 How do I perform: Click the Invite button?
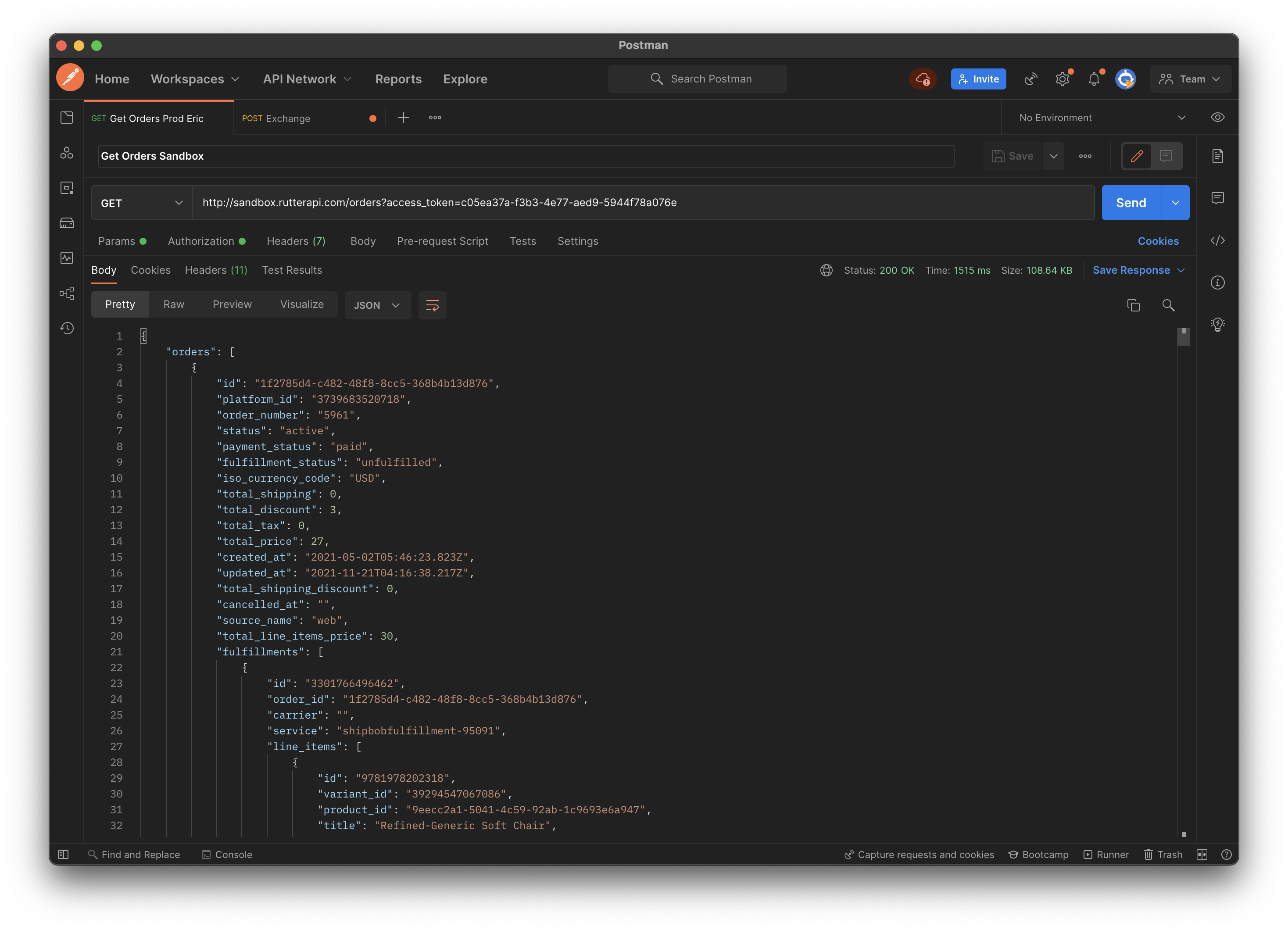pos(978,79)
